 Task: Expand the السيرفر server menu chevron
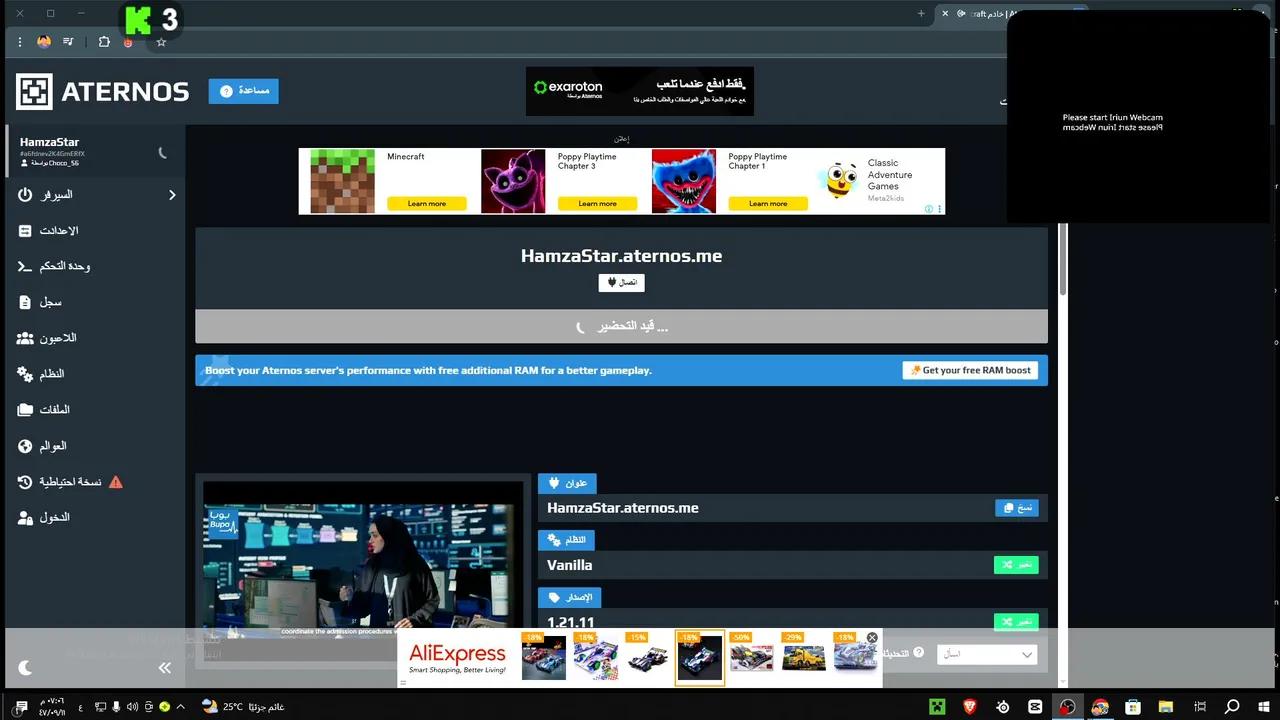[172, 195]
